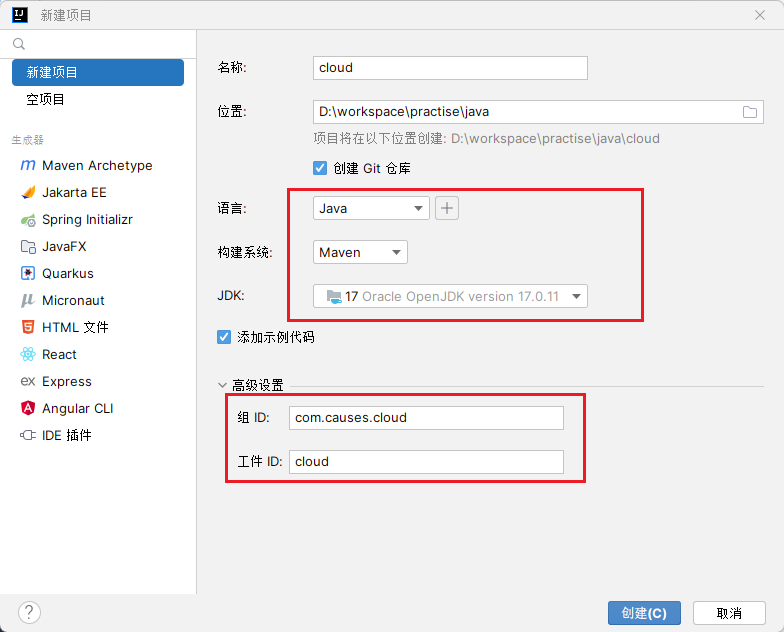
Task: Select the Quarkus generator icon
Action: point(27,273)
